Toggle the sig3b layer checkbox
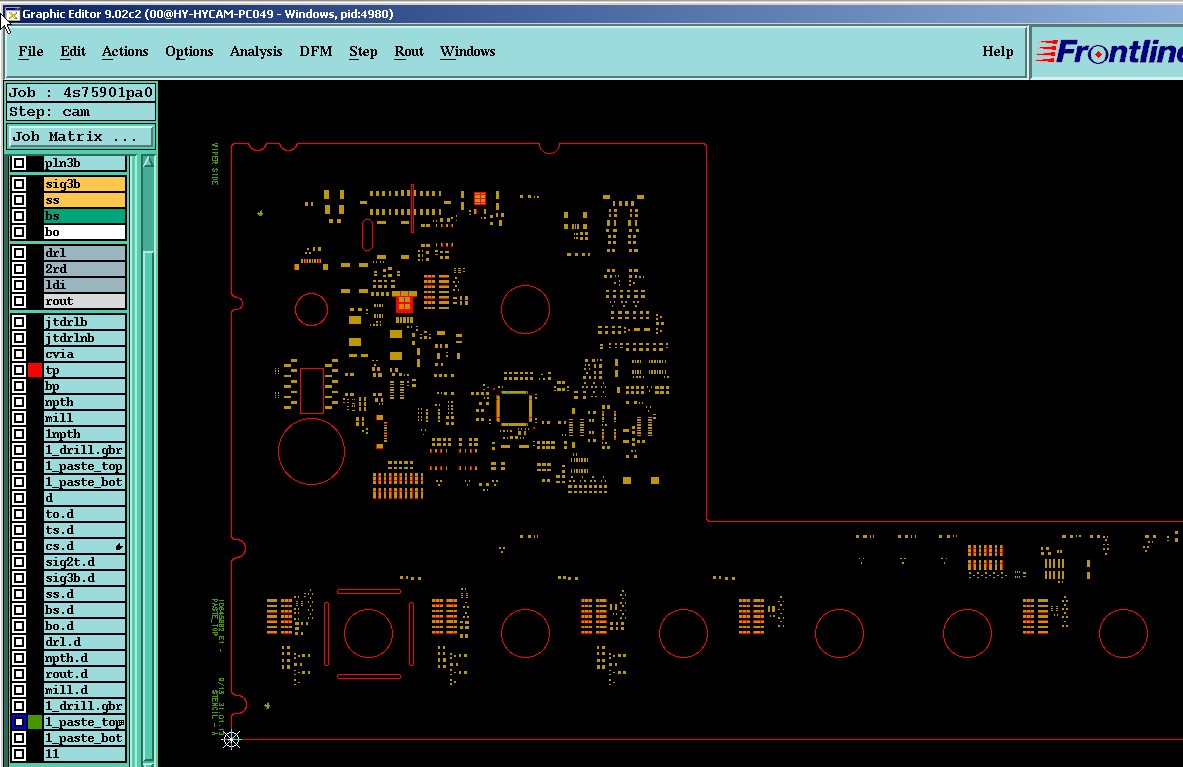 20,184
